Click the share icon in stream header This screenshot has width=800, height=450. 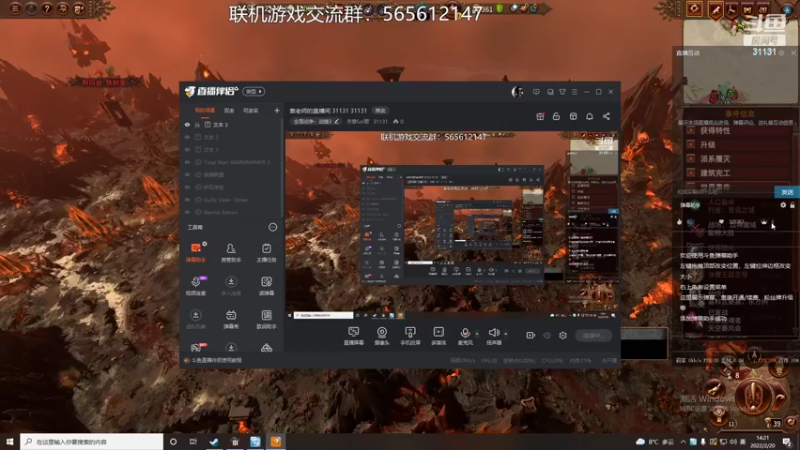pyautogui.click(x=606, y=116)
